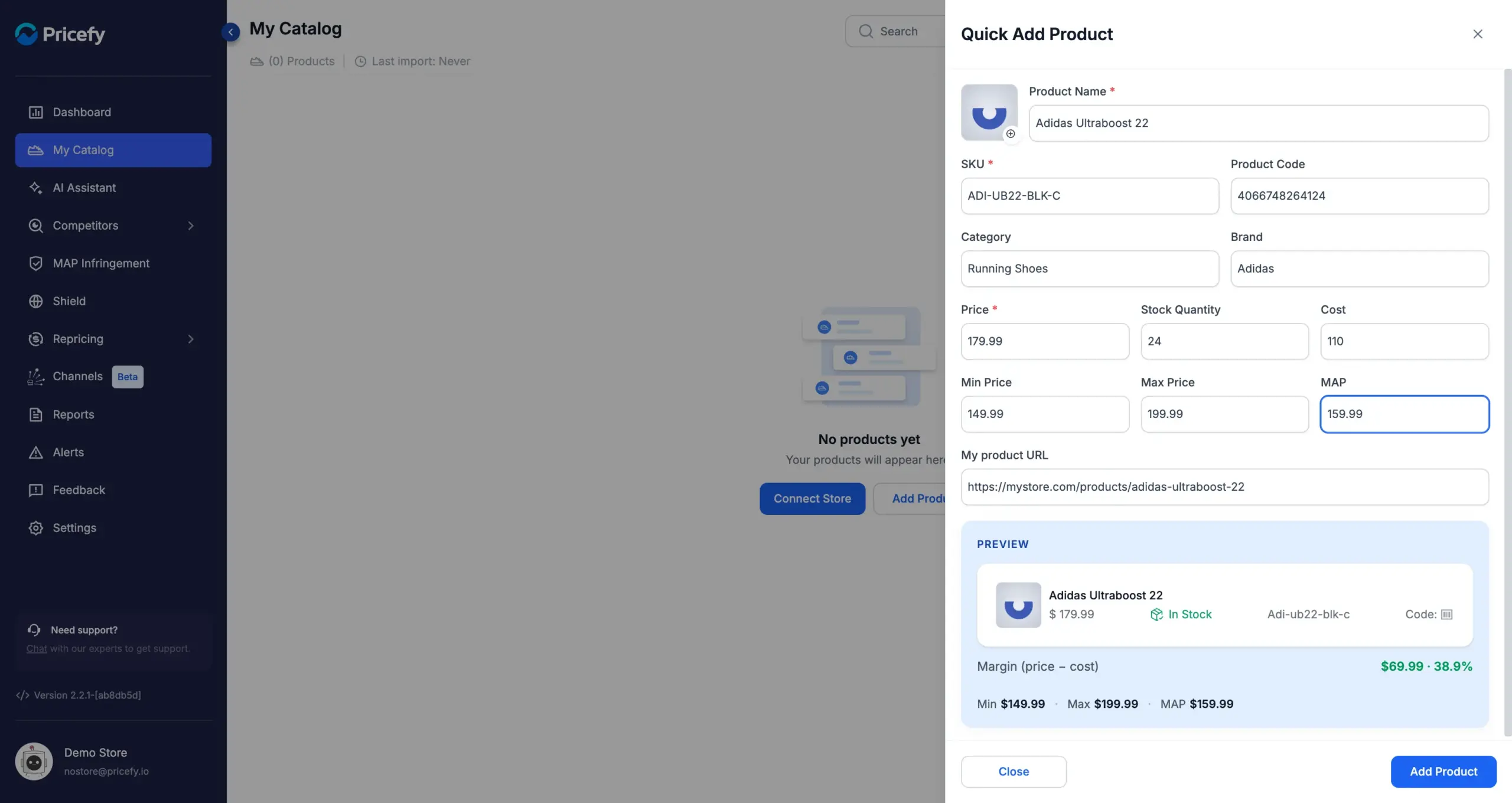Open the Alerts menu item
The height and width of the screenshot is (803, 1512).
tap(113, 452)
